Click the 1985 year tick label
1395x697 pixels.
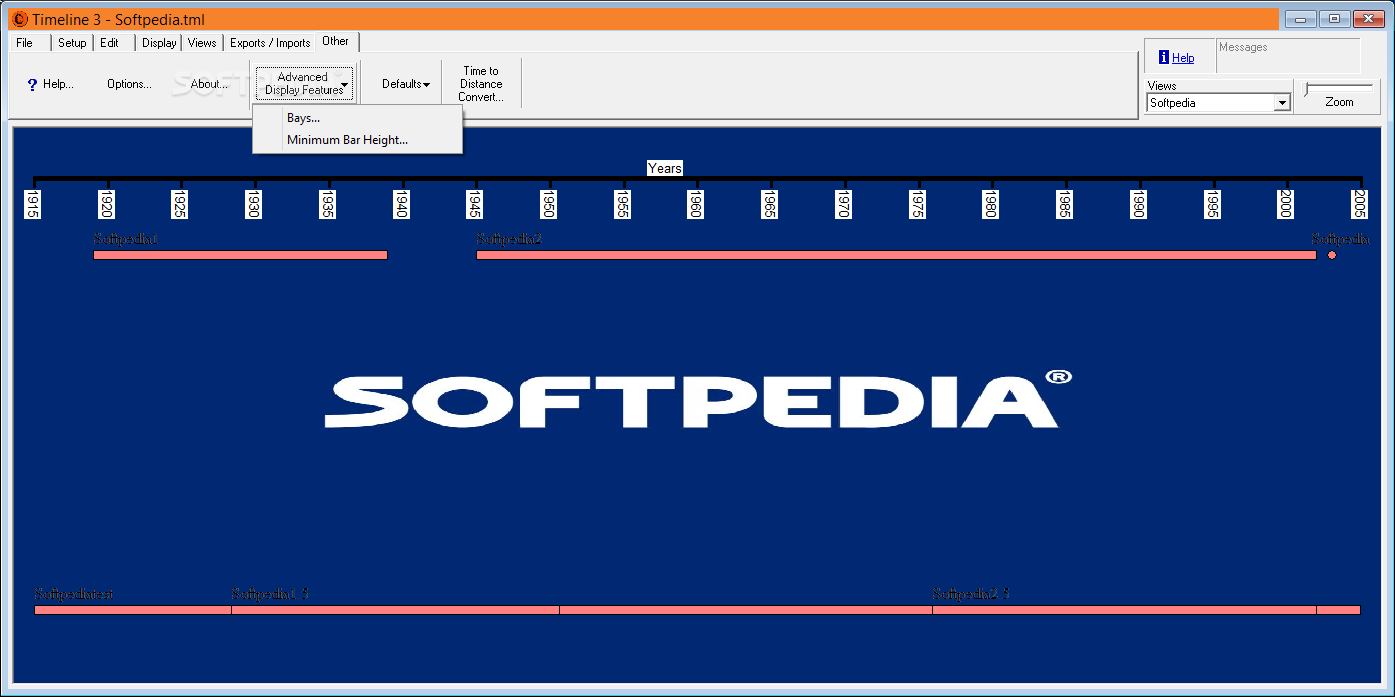pyautogui.click(x=1064, y=204)
